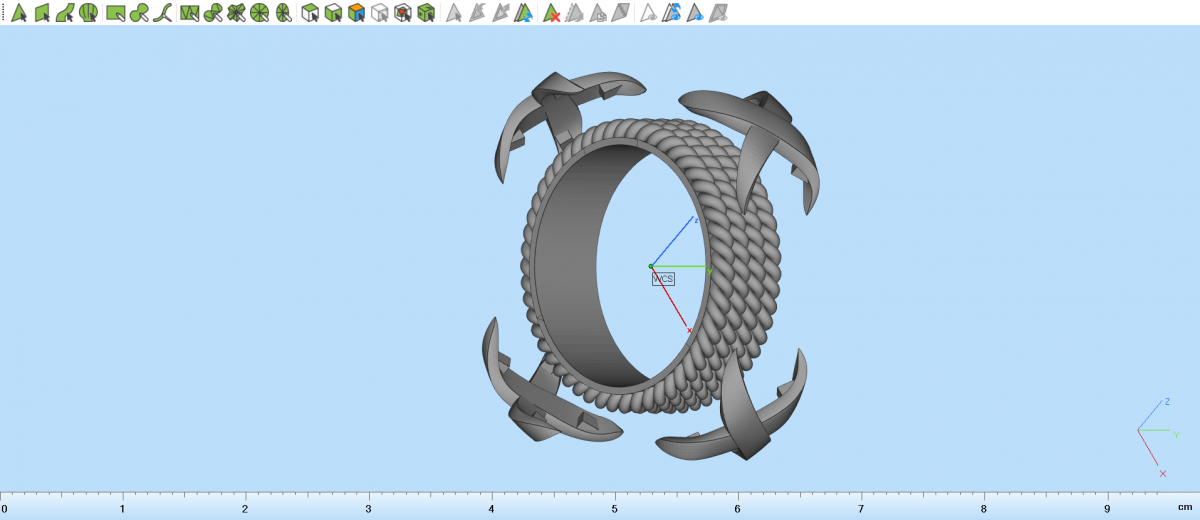Screen dimensions: 1200x520
Task: Delete selection via green triangle red X
Action: tap(550, 13)
